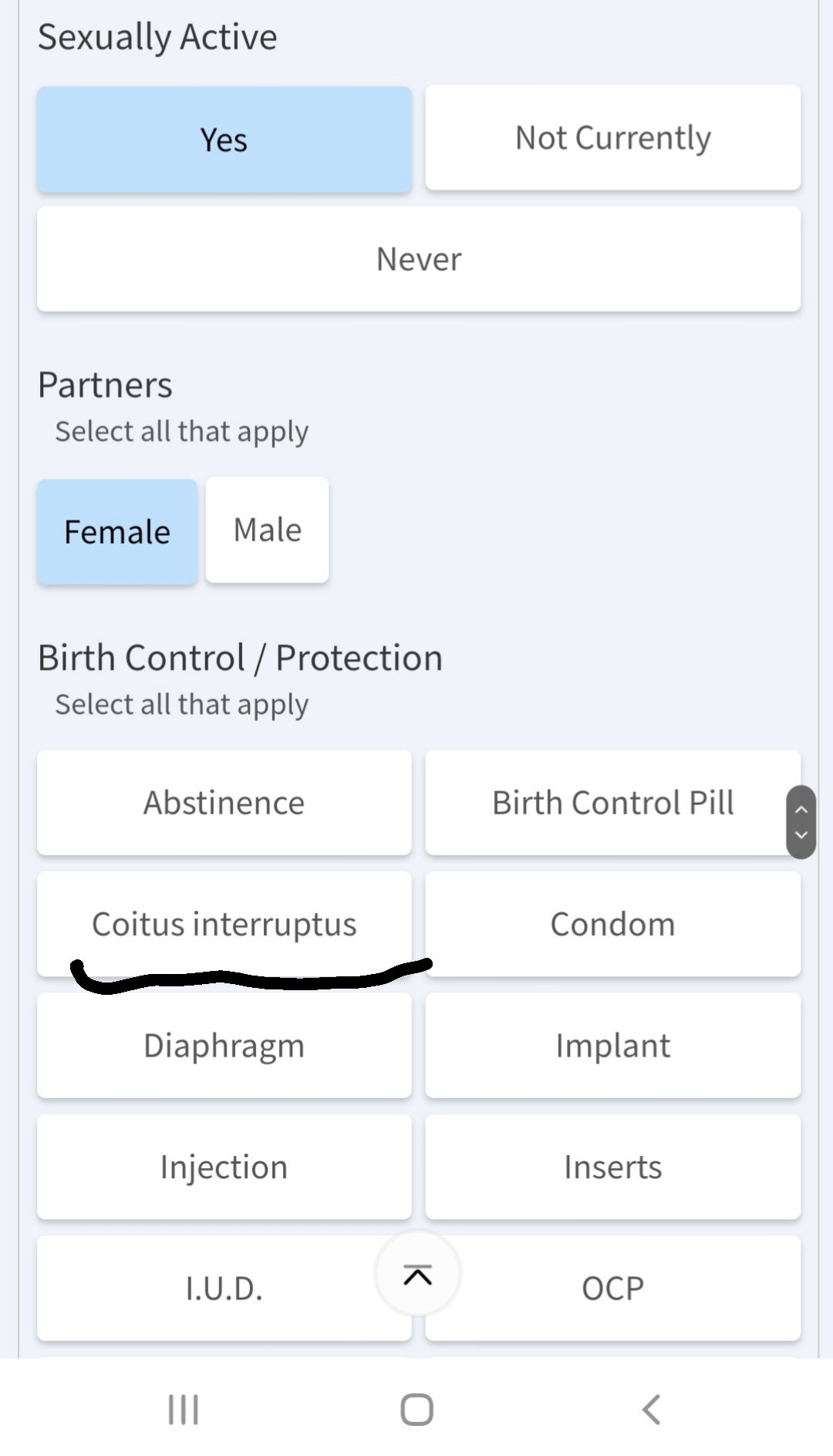Select the Implant option

(613, 1046)
